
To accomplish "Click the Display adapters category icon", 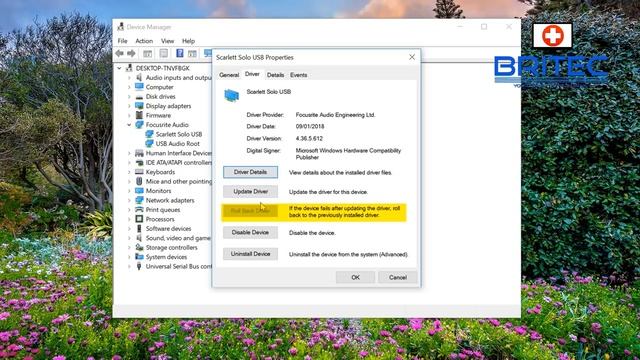I will pyautogui.click(x=139, y=106).
